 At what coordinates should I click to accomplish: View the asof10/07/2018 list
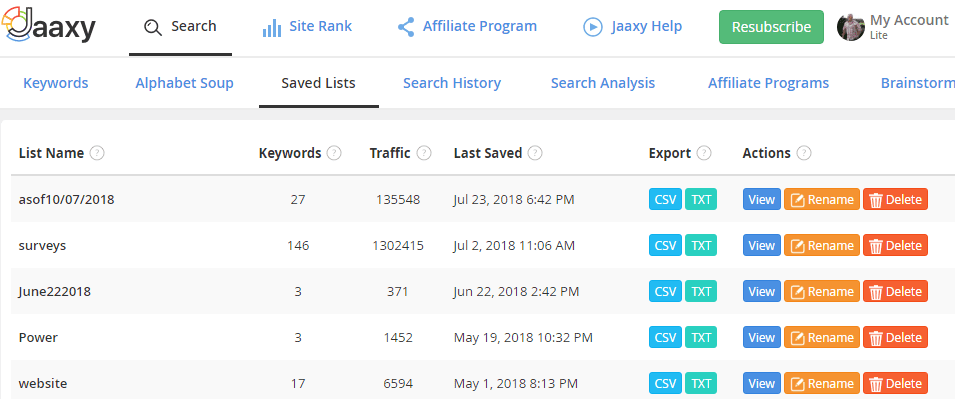point(761,199)
